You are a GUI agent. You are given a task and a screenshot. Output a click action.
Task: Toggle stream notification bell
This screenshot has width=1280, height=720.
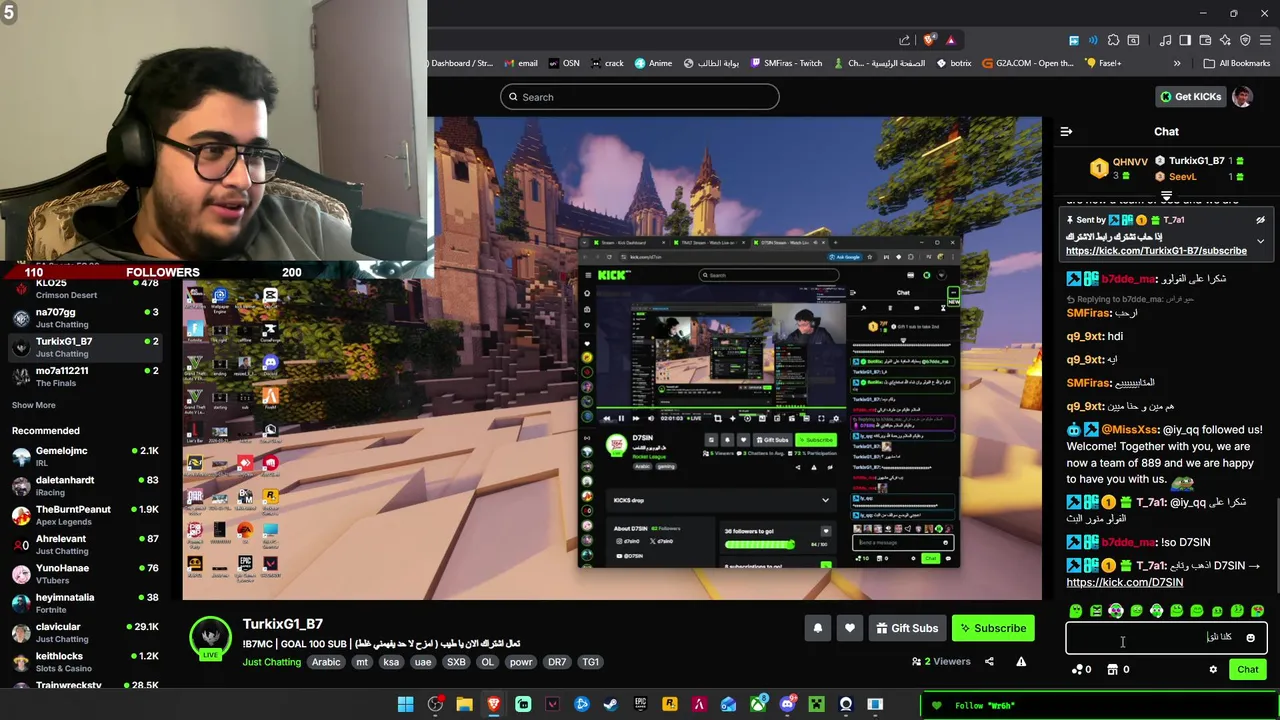(x=817, y=628)
